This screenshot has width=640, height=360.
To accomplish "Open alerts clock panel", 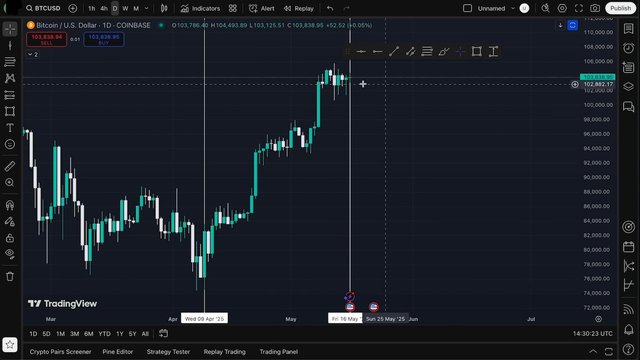I will point(629,48).
